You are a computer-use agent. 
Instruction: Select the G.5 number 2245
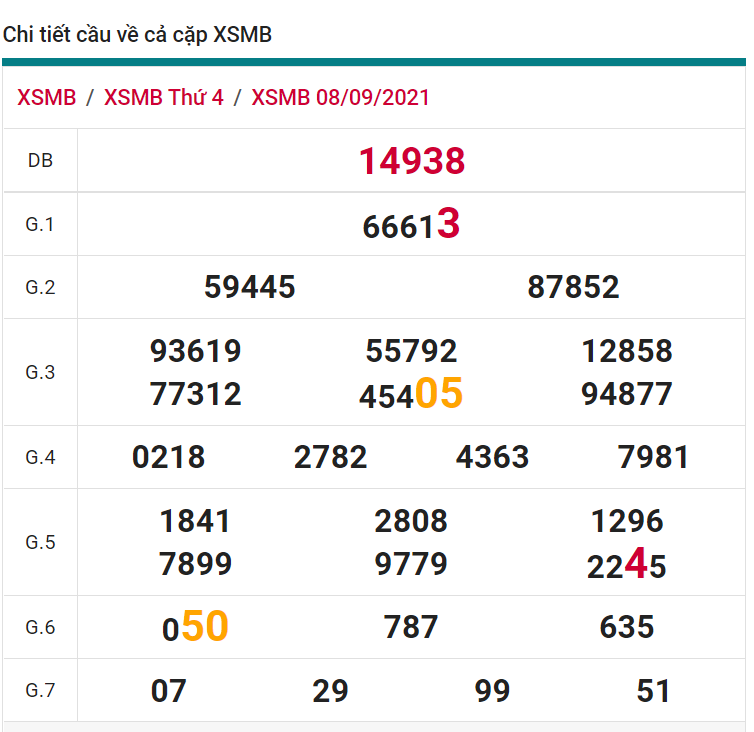click(x=627, y=566)
